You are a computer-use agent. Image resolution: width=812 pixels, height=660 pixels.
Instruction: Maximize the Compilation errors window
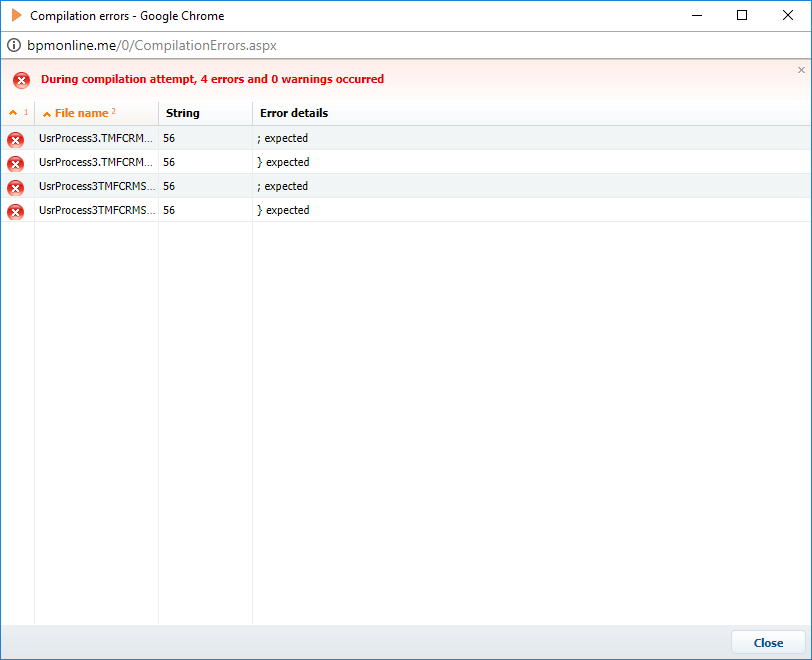(x=742, y=16)
